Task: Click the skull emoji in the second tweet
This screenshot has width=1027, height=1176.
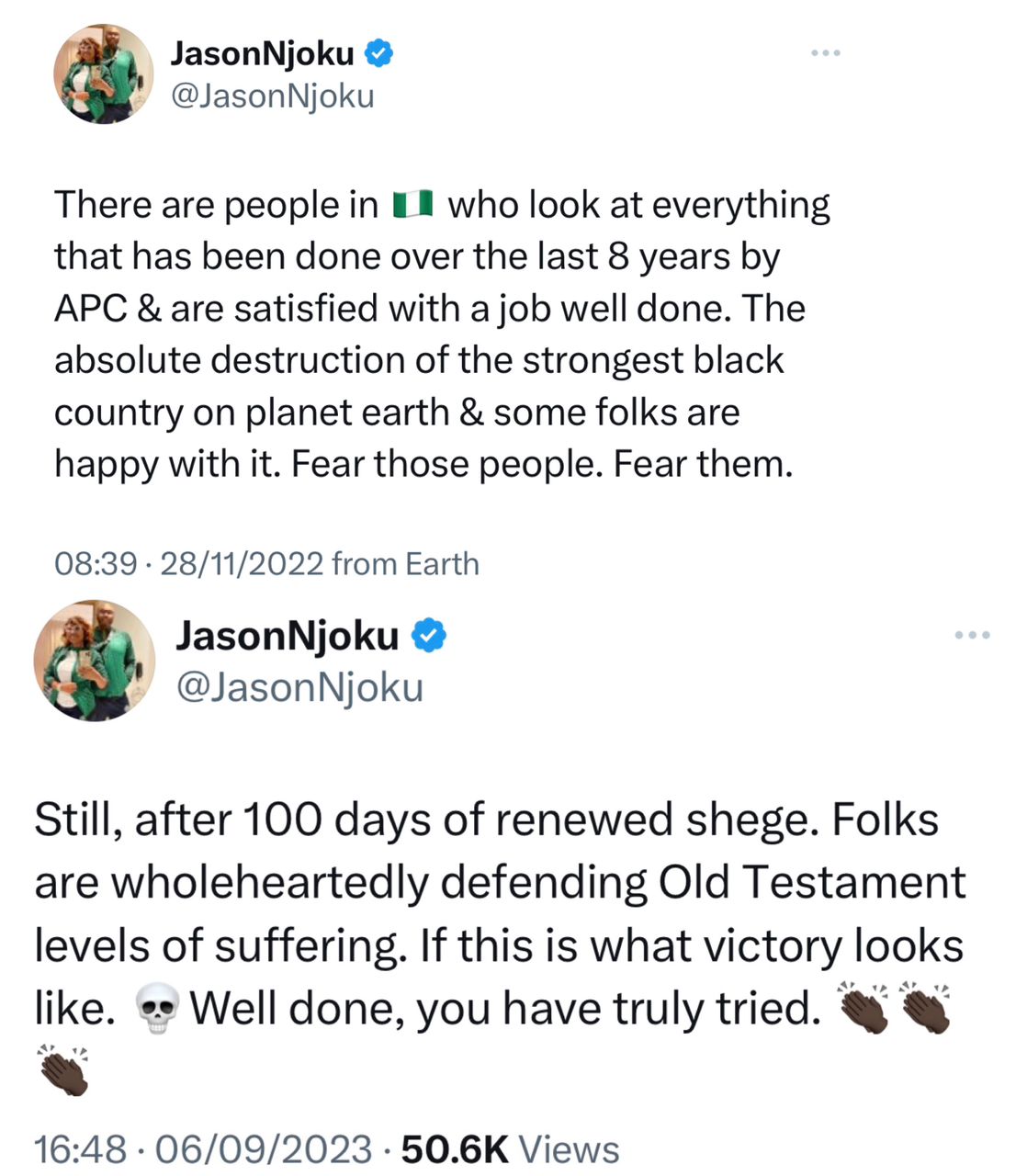Action: [157, 1011]
